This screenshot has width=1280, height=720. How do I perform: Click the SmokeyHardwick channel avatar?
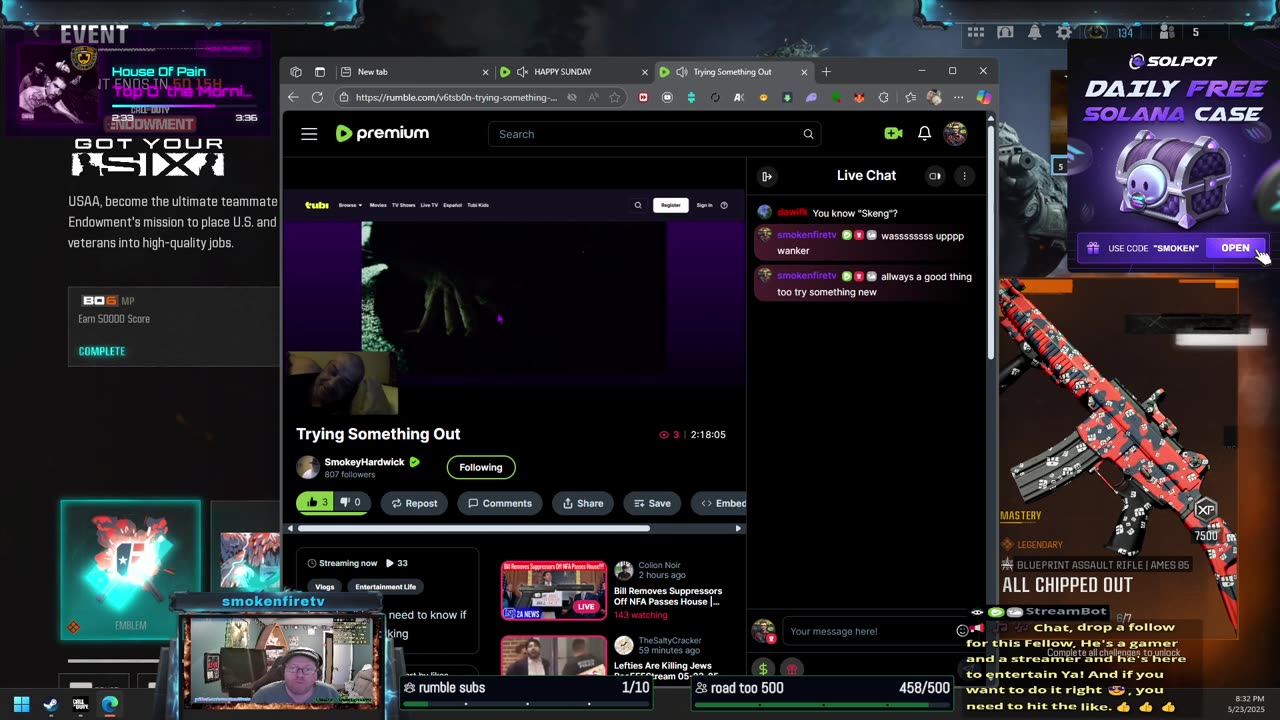(308, 467)
